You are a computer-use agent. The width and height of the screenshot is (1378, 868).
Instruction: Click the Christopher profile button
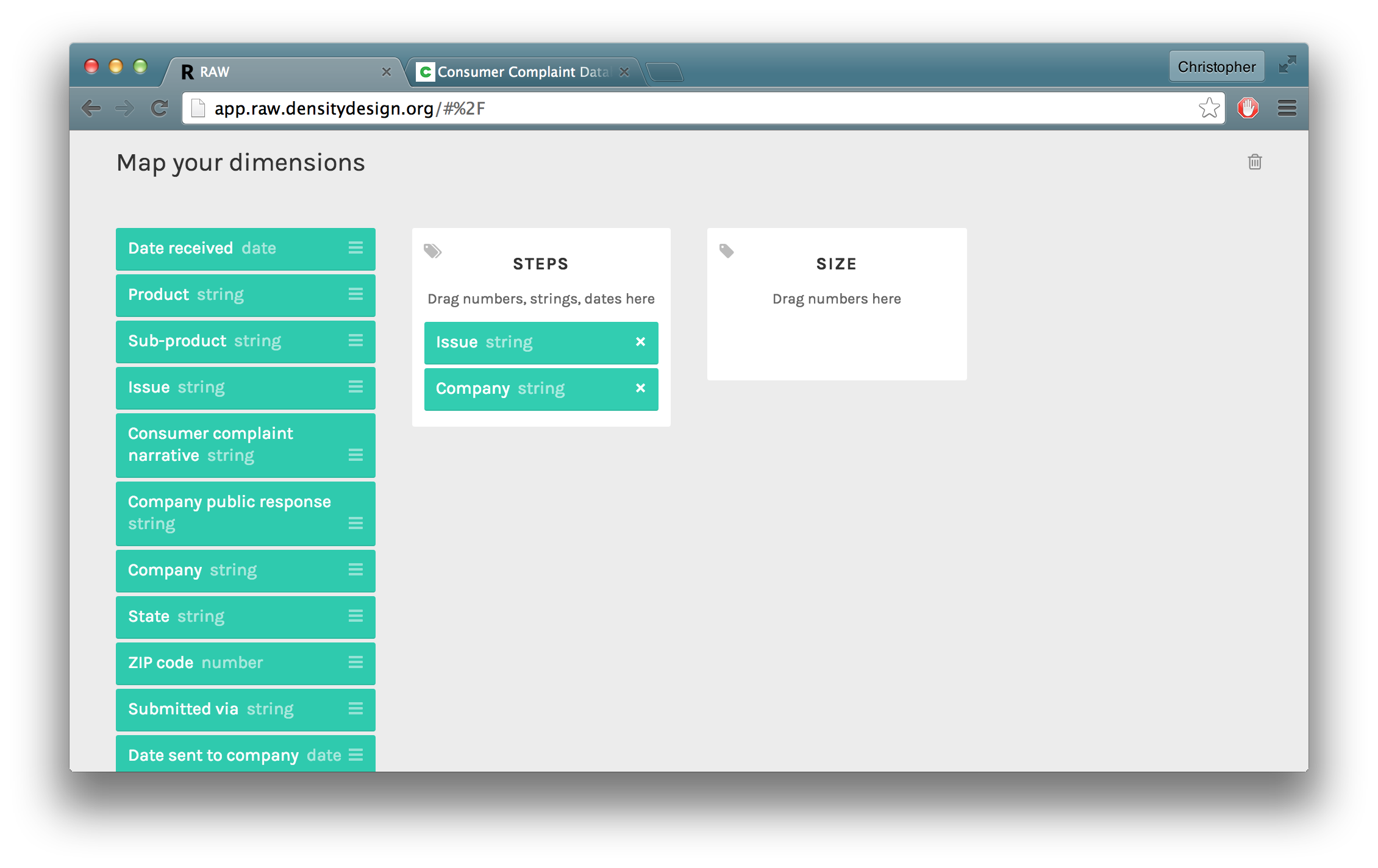[x=1216, y=66]
